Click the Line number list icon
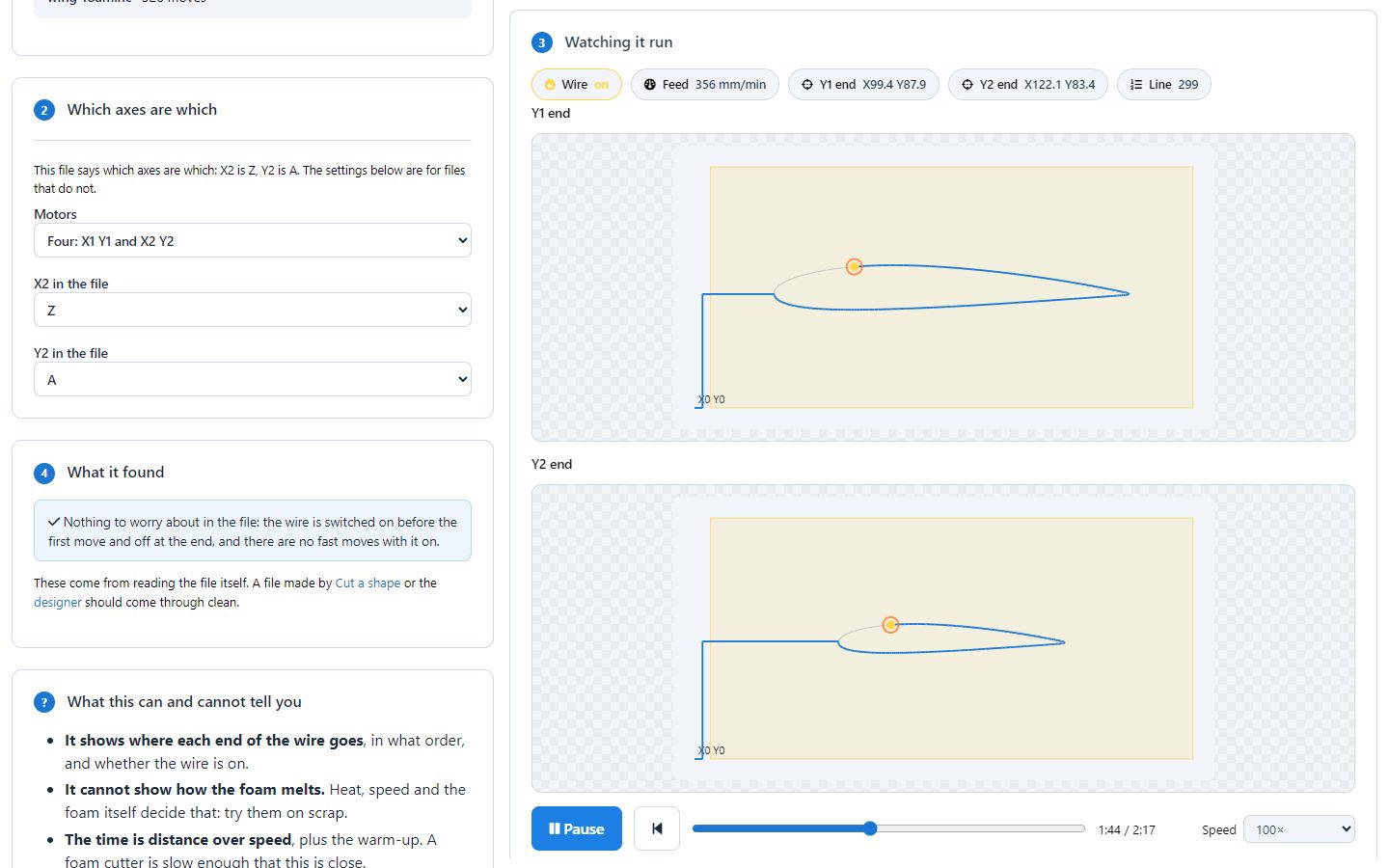This screenshot has width=1389, height=868. [1136, 85]
